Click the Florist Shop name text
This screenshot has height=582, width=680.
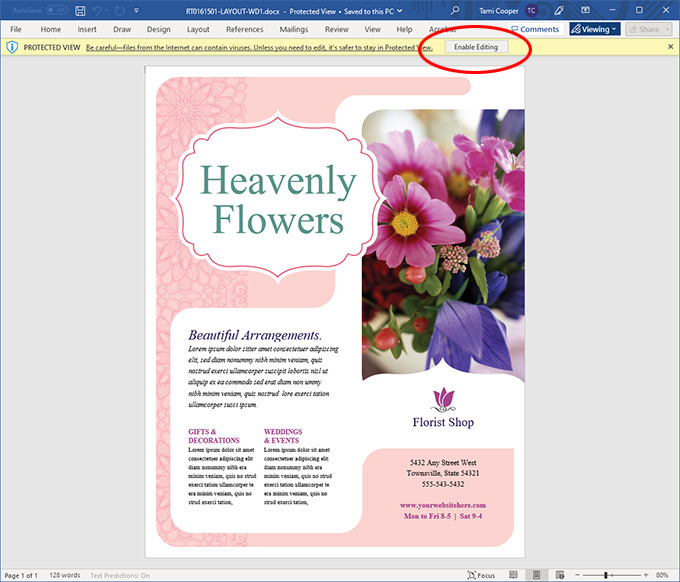click(x=443, y=422)
